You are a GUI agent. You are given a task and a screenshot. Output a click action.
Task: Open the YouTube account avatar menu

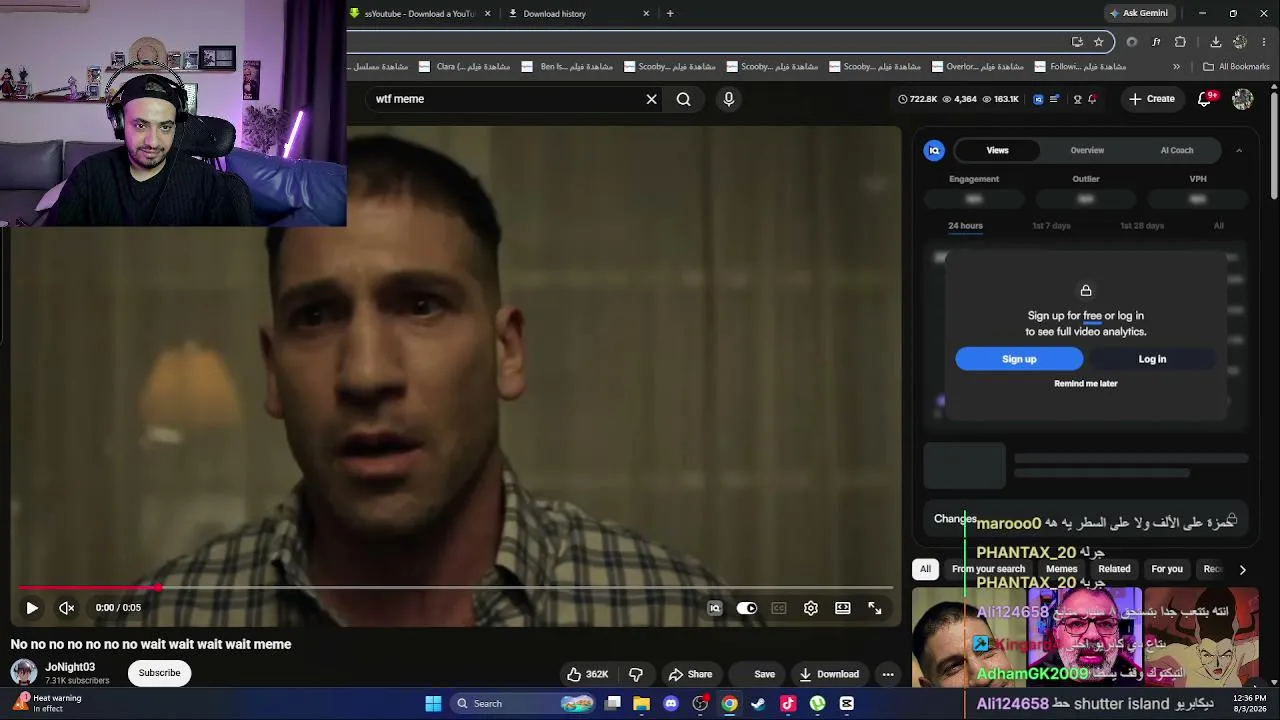click(1243, 99)
